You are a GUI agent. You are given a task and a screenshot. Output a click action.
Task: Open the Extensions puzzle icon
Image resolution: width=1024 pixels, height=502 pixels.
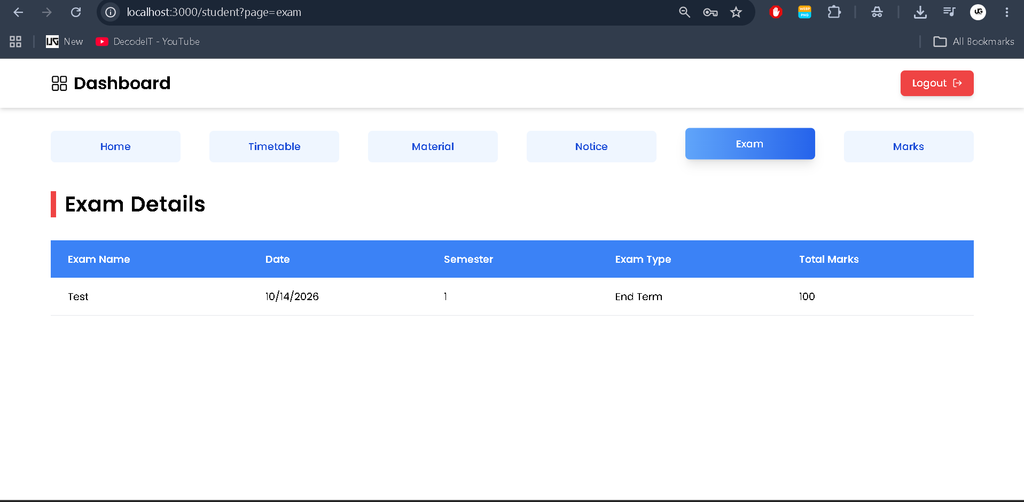[x=834, y=12]
